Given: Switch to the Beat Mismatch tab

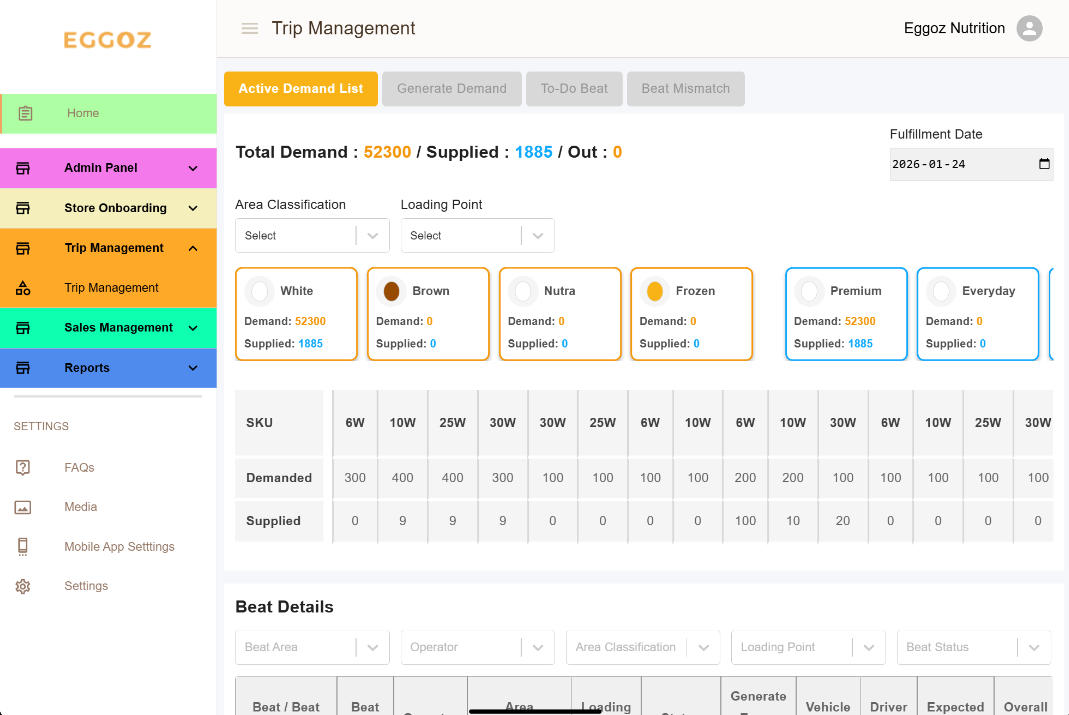Looking at the screenshot, I should tap(685, 89).
